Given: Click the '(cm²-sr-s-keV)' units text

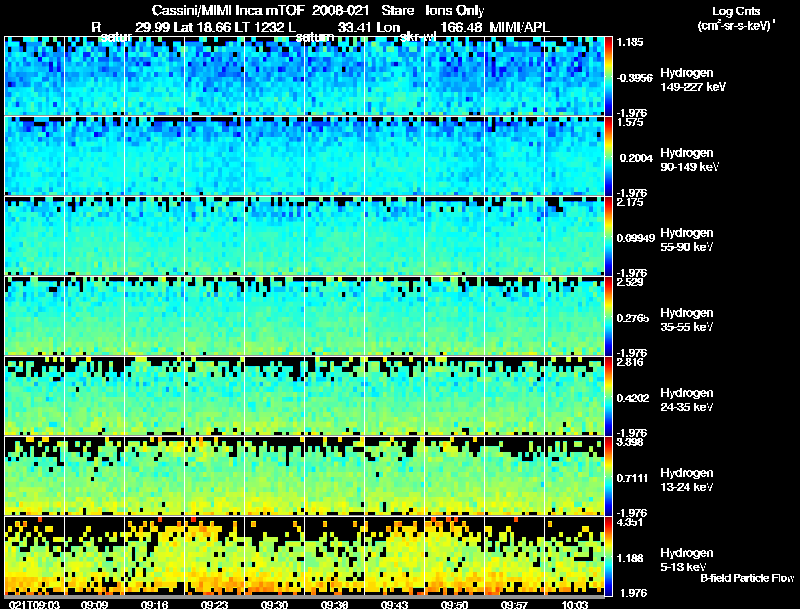Looking at the screenshot, I should point(736,25).
